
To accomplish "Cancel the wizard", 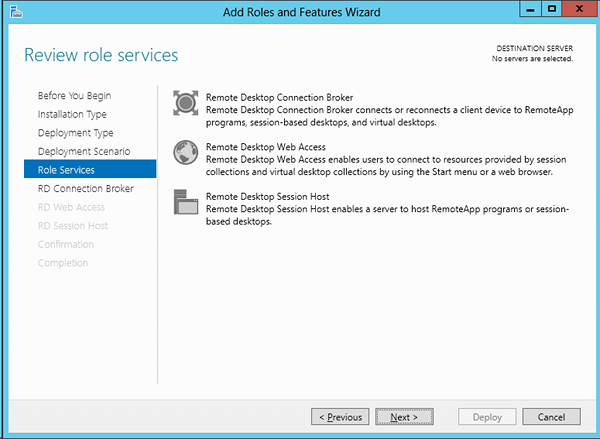I will (x=551, y=417).
